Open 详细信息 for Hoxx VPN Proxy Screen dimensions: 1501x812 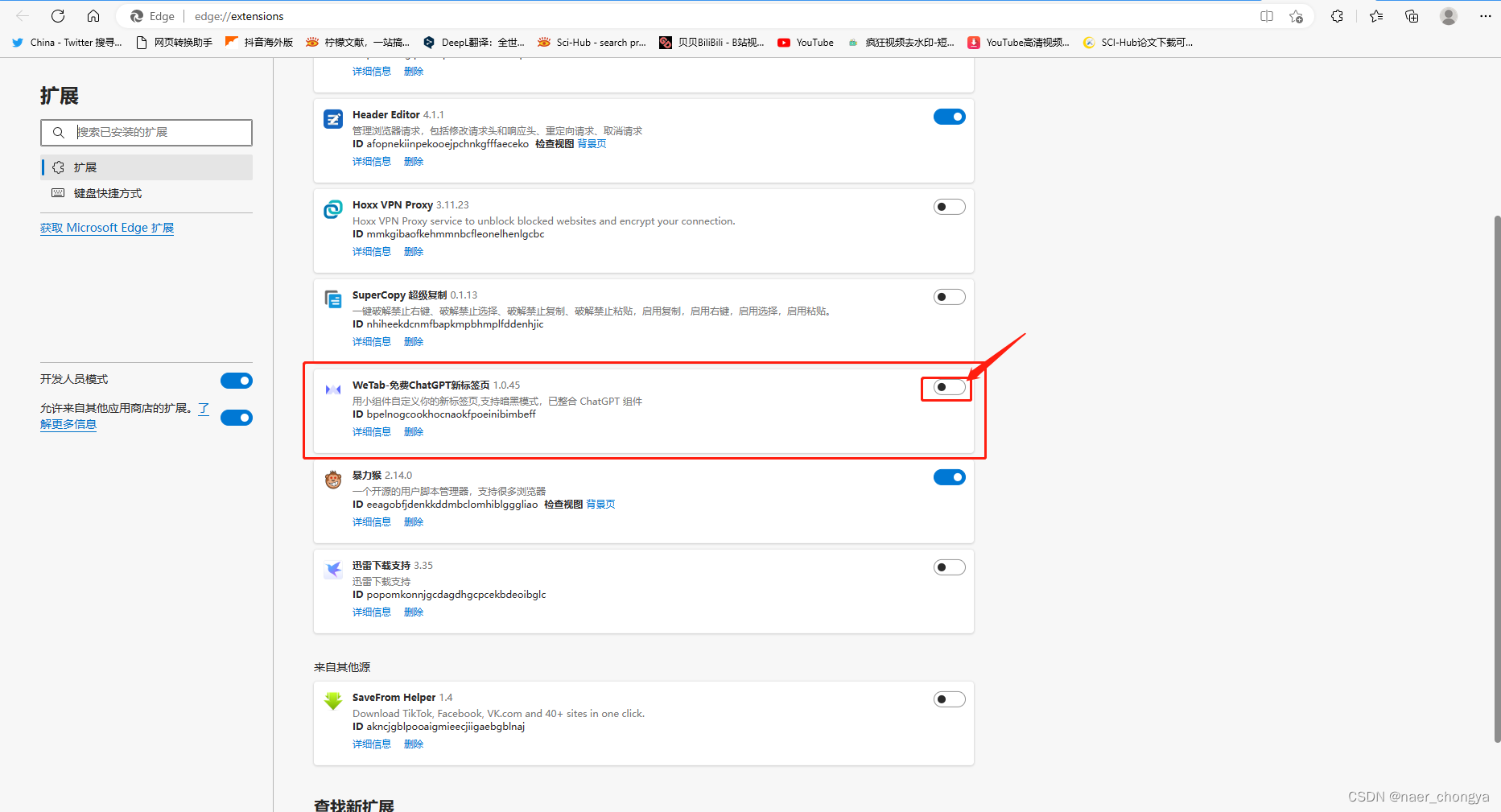tap(372, 252)
